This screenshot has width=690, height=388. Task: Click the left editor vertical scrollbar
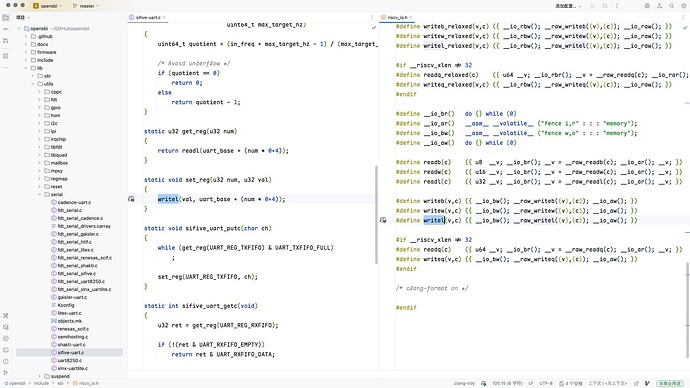pos(376,215)
